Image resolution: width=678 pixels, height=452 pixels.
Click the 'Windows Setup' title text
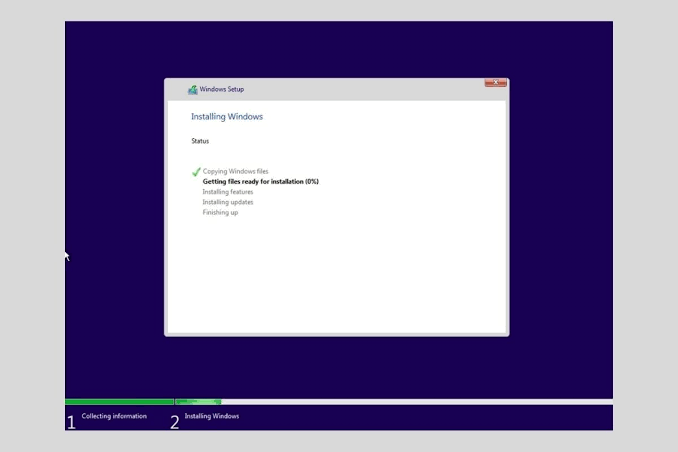[x=222, y=89]
